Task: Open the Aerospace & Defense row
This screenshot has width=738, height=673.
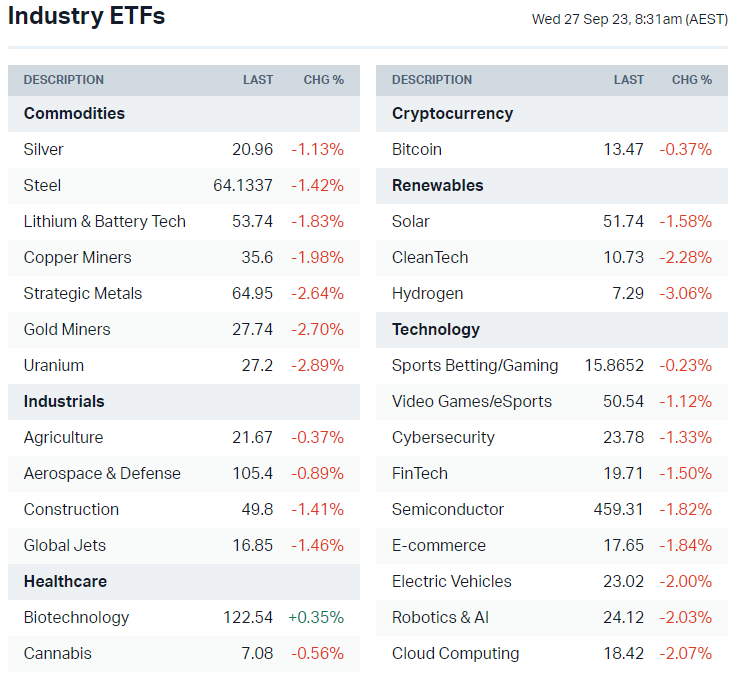Action: coord(102,474)
